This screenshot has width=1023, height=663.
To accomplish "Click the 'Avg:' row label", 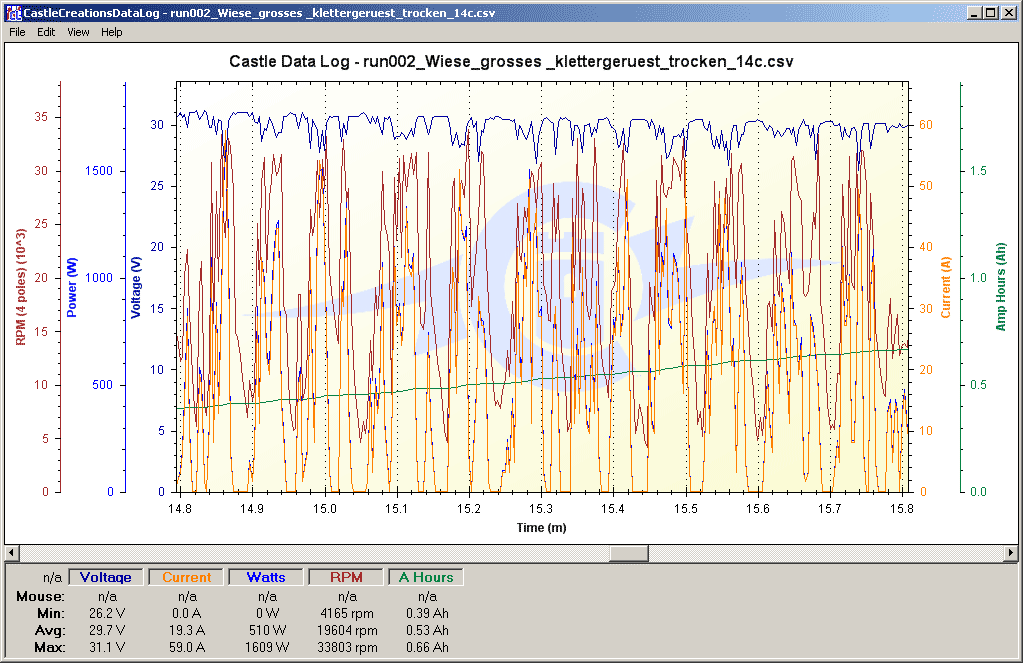I will point(50,630).
